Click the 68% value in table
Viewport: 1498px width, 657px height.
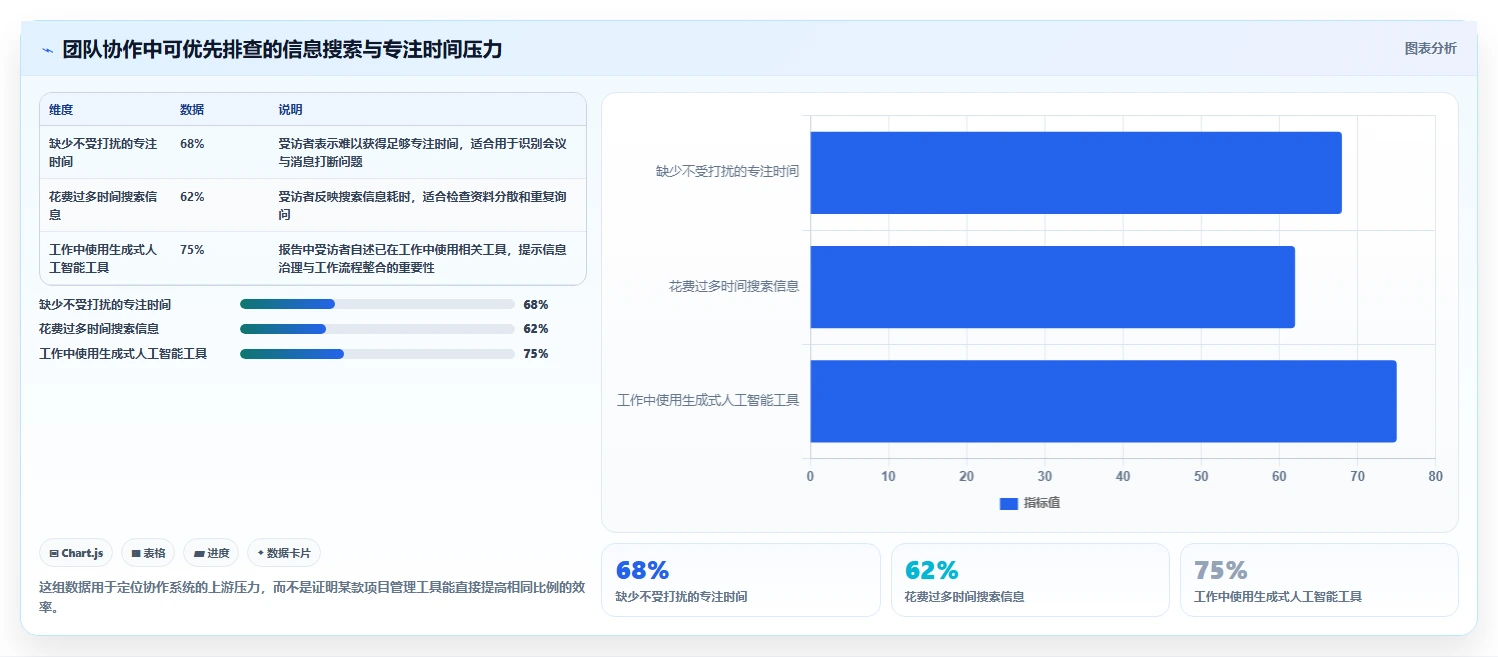pos(192,144)
